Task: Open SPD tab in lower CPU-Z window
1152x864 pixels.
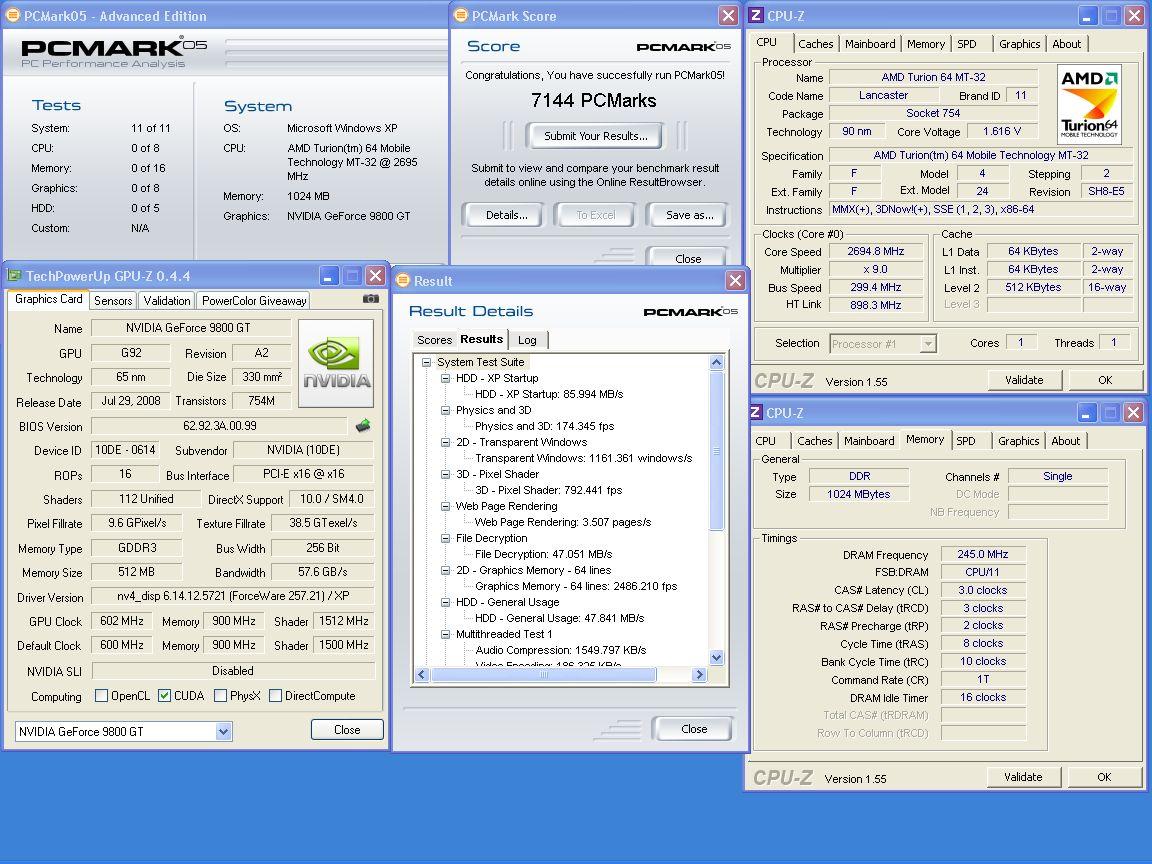Action: pyautogui.click(x=966, y=441)
